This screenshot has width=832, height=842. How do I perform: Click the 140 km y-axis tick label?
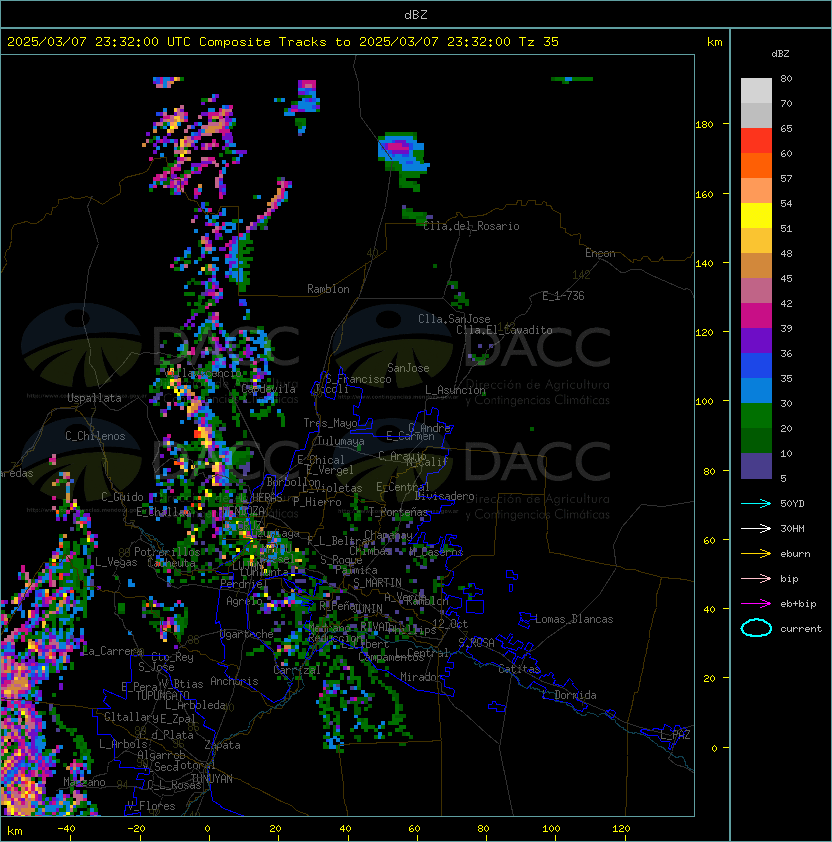point(704,263)
